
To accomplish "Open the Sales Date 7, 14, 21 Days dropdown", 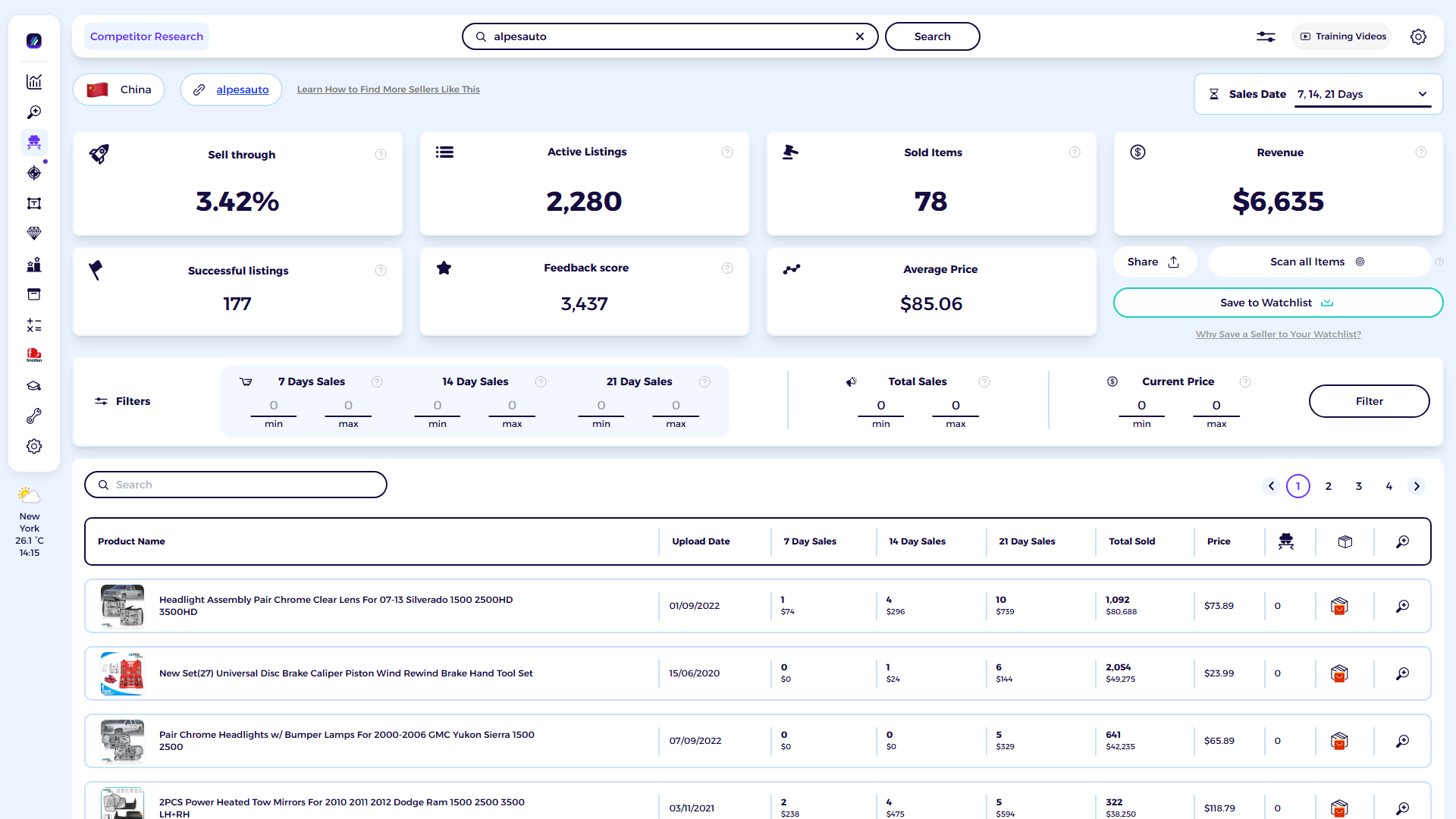I will pos(1363,94).
